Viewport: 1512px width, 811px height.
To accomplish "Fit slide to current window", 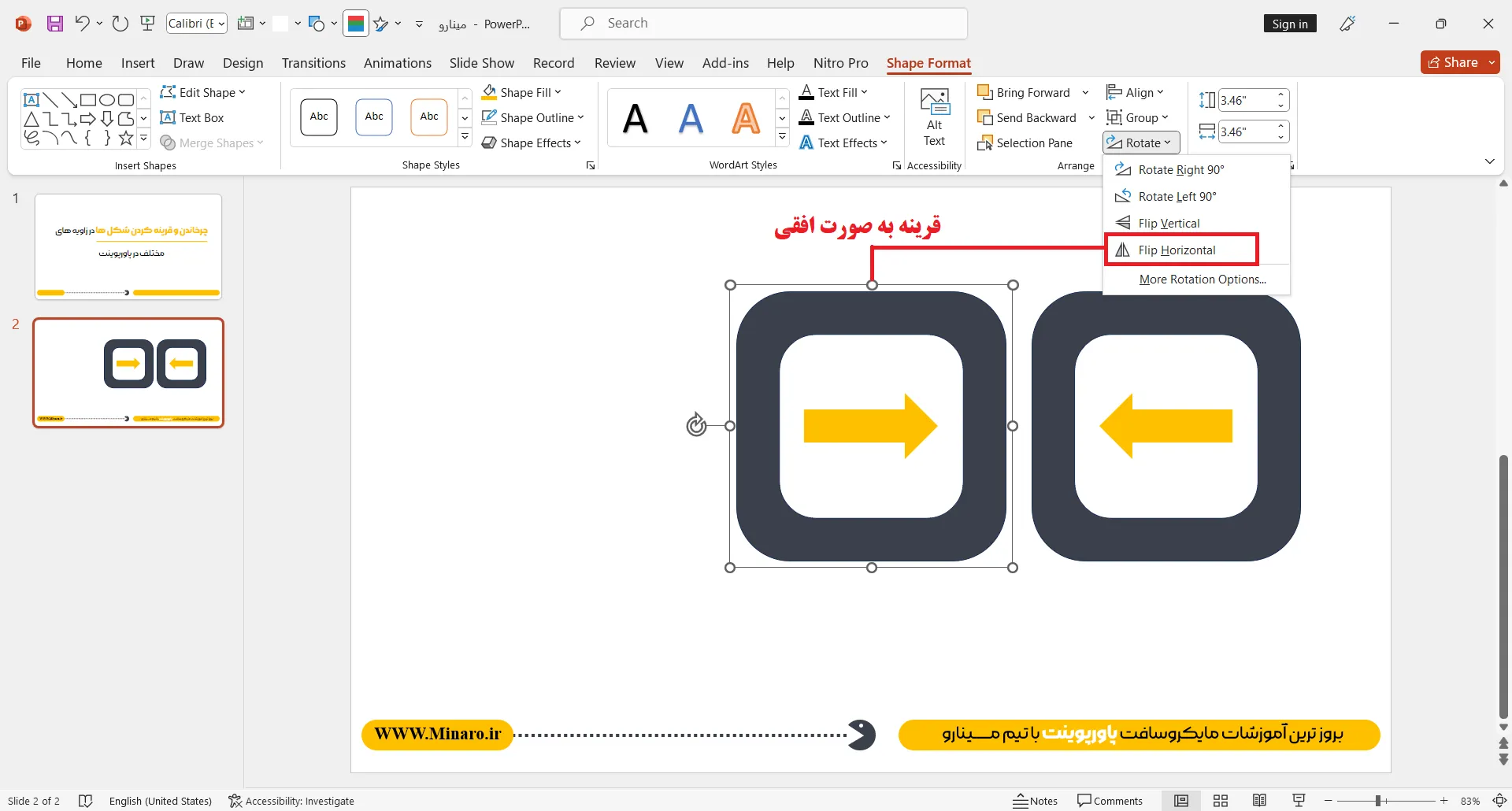I will (1500, 801).
